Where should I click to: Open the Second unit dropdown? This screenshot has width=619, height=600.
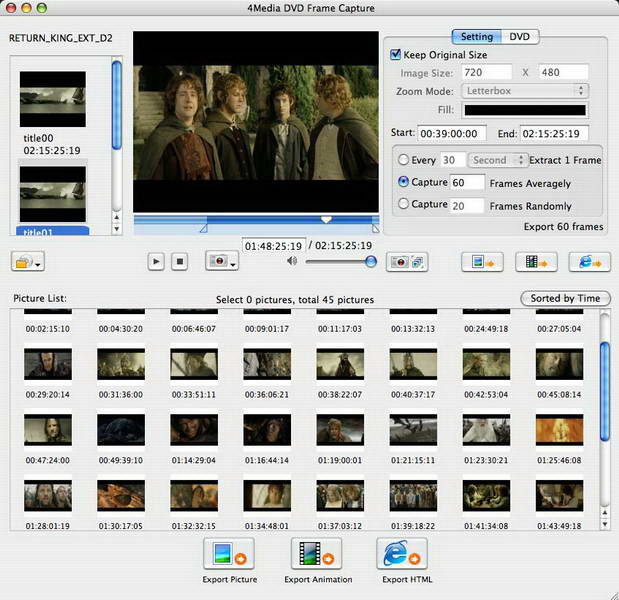(x=498, y=160)
